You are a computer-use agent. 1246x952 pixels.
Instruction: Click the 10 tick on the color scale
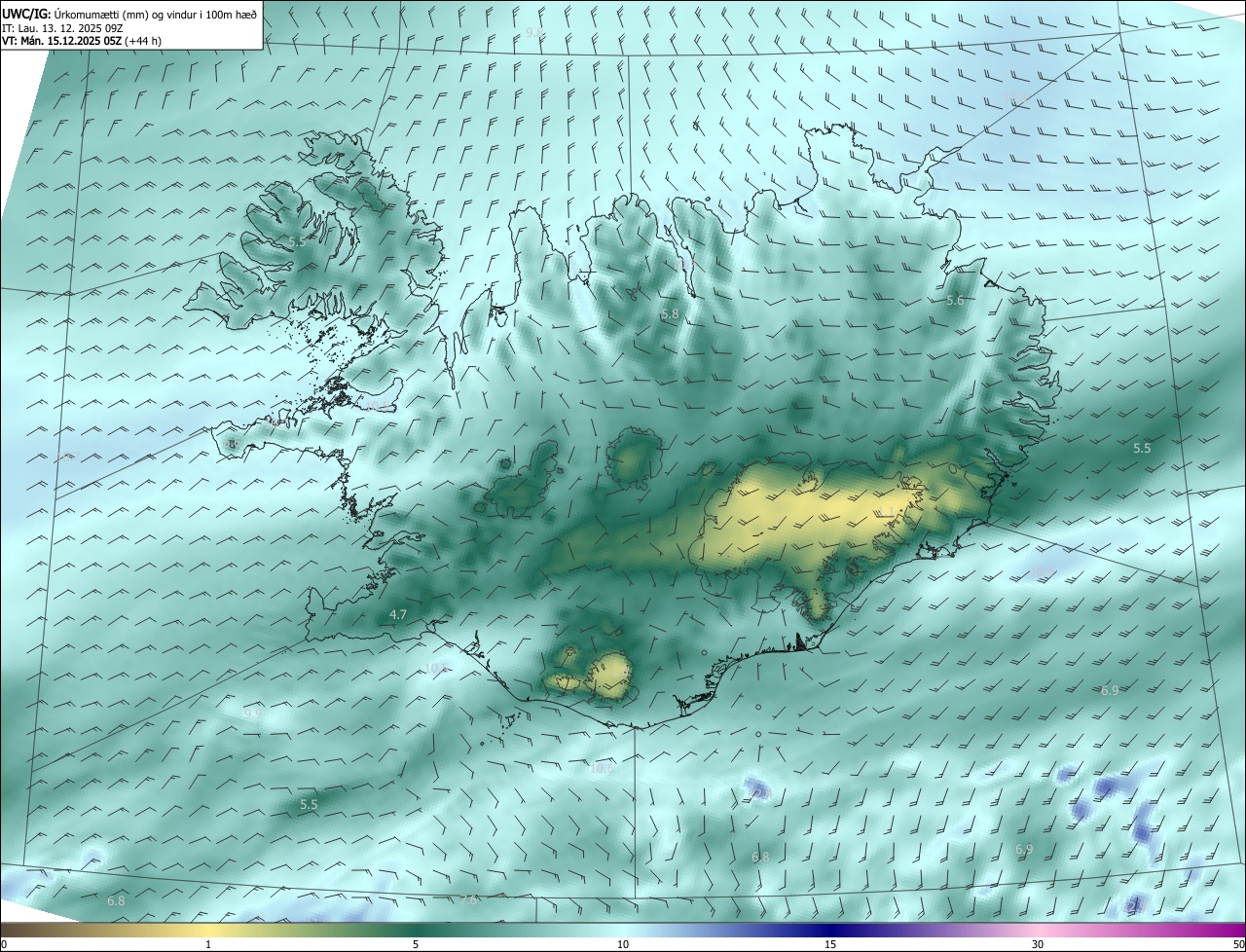[x=623, y=944]
